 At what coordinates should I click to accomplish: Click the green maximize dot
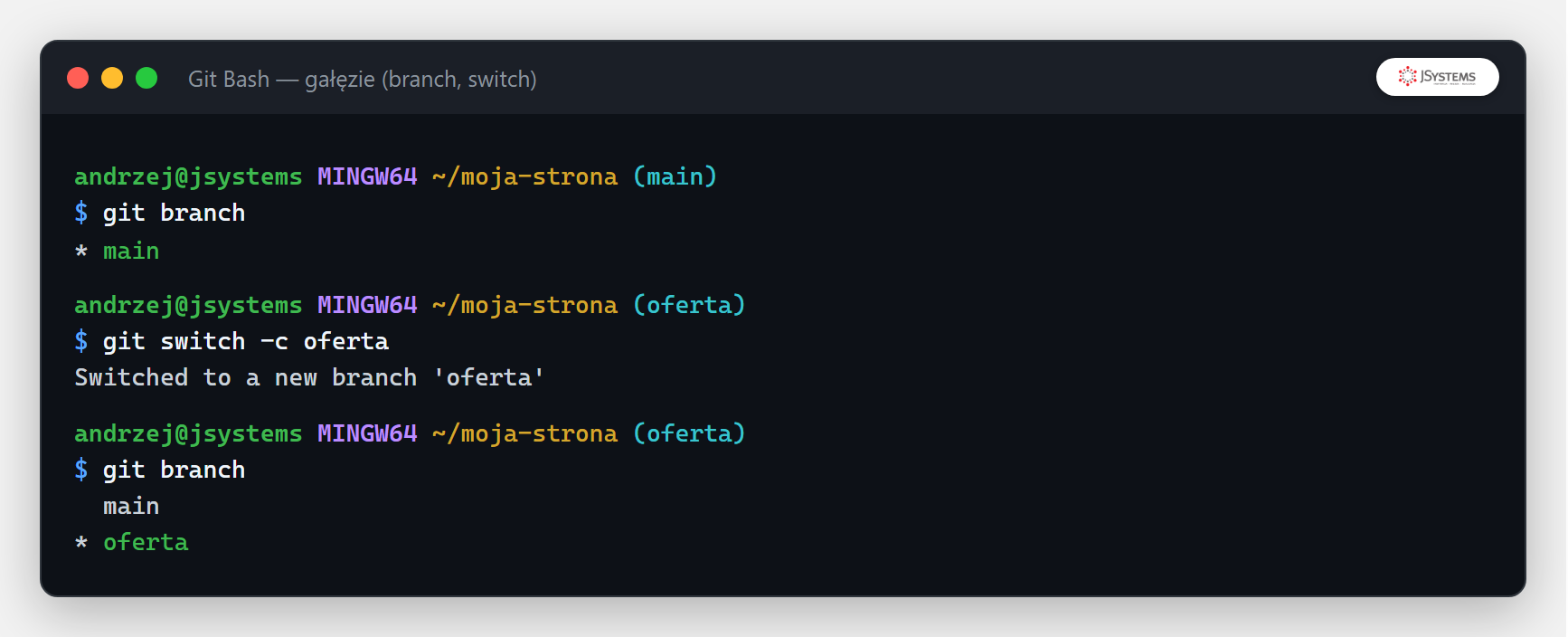click(146, 79)
